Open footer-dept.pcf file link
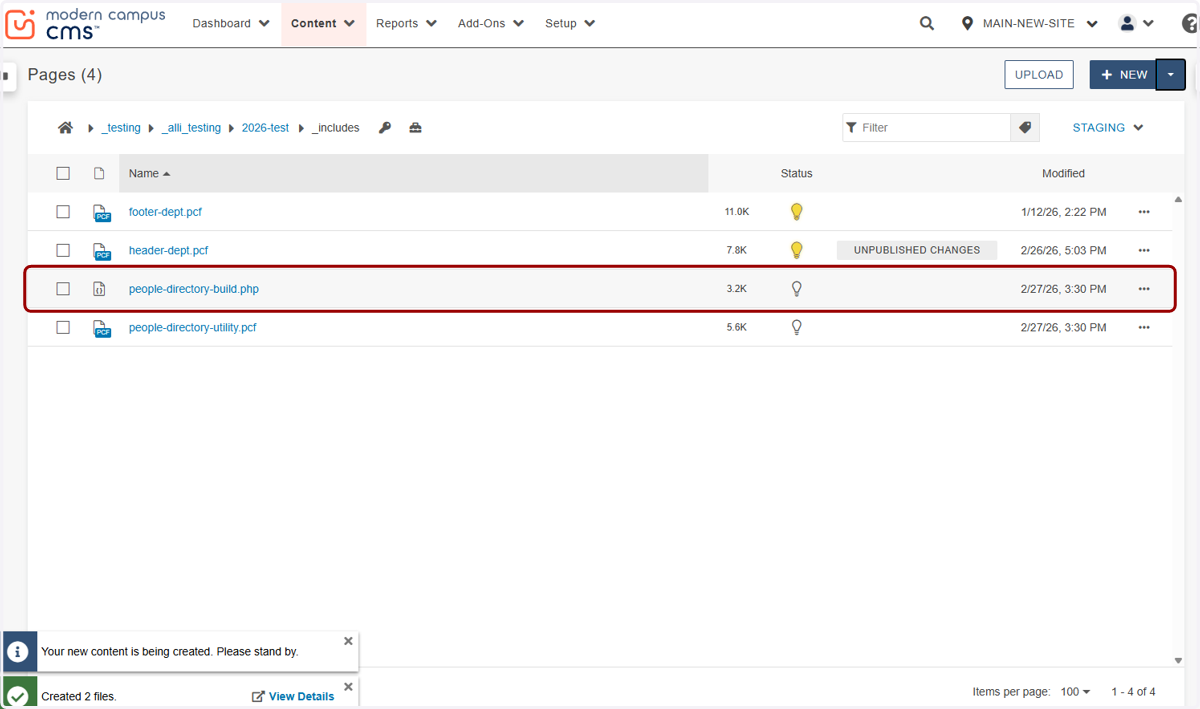 click(165, 212)
